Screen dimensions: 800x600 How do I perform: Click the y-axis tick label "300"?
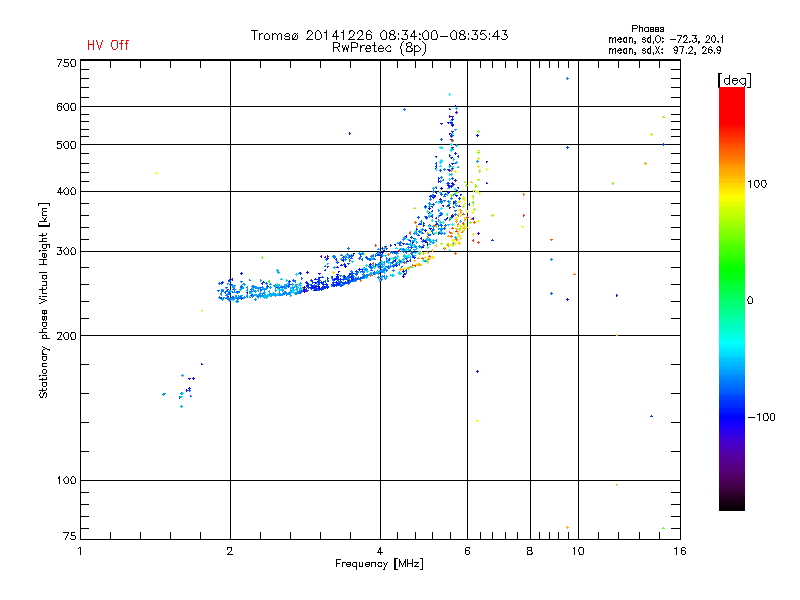[66, 252]
